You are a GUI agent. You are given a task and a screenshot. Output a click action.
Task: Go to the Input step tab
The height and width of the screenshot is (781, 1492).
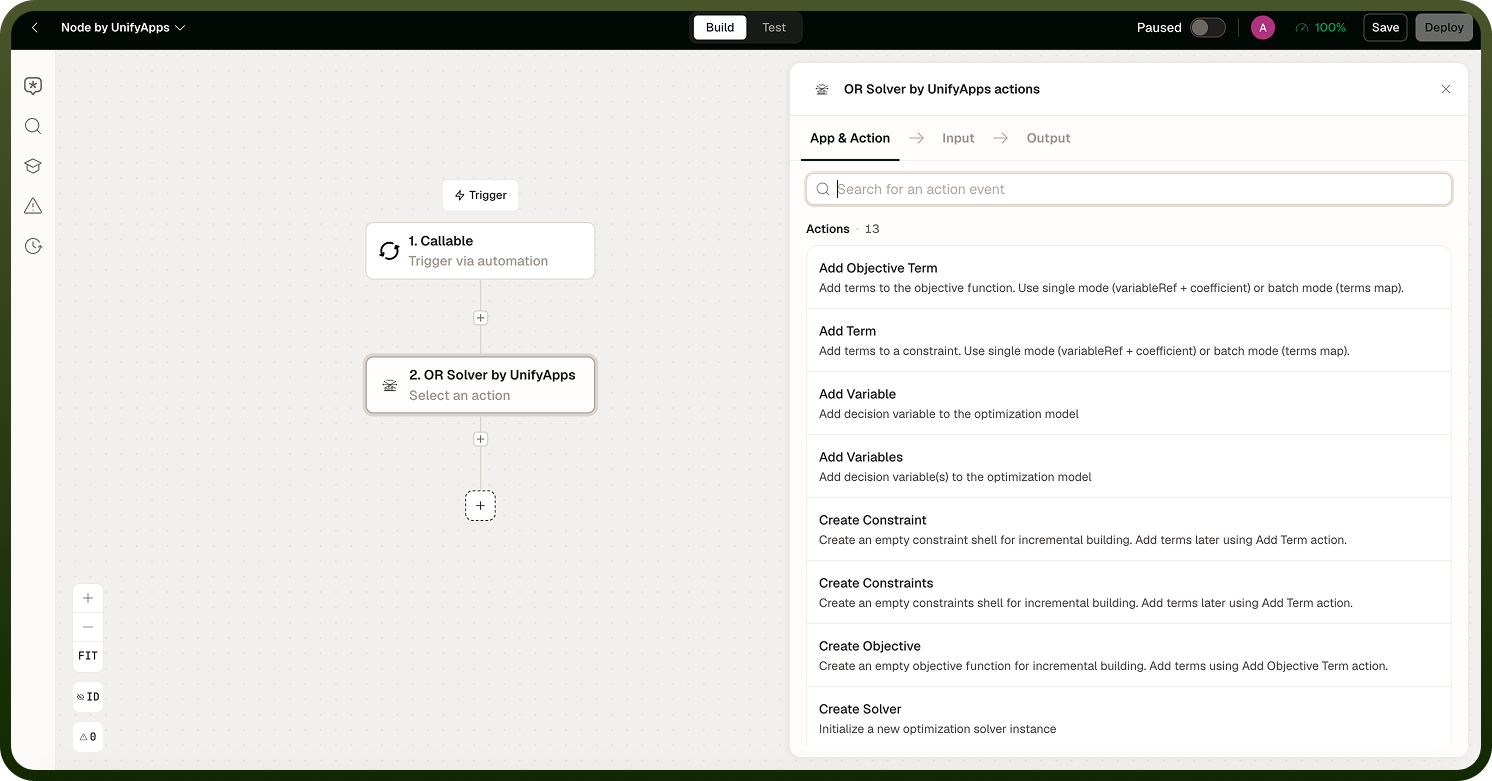coord(958,138)
